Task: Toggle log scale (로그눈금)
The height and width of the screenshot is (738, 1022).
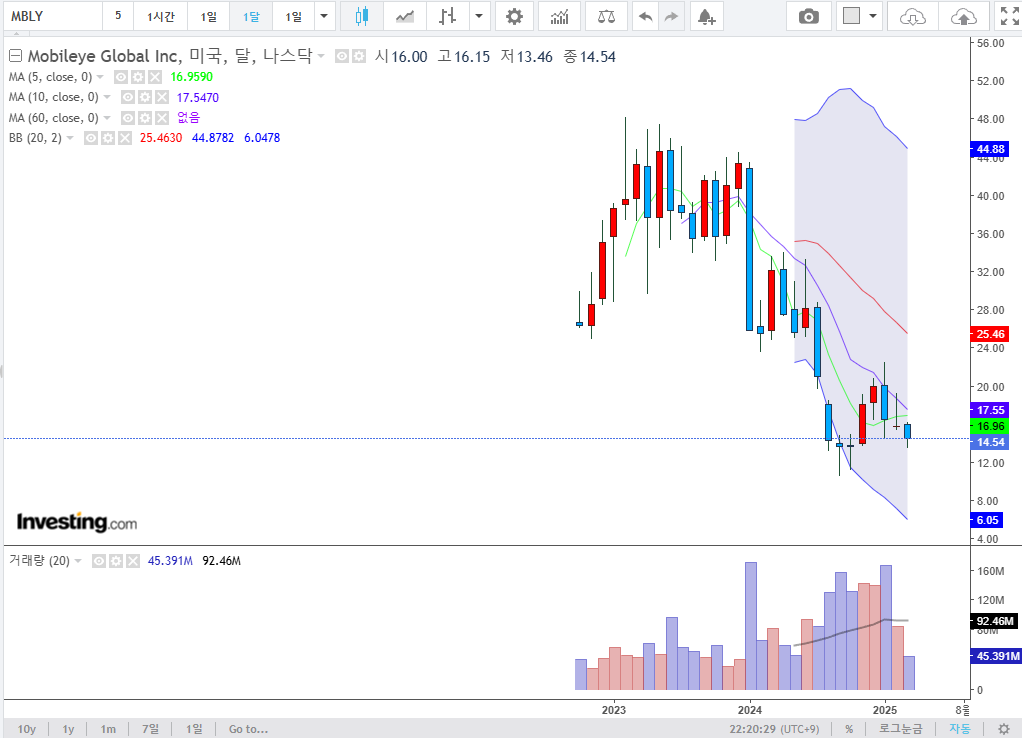Action: (901, 729)
